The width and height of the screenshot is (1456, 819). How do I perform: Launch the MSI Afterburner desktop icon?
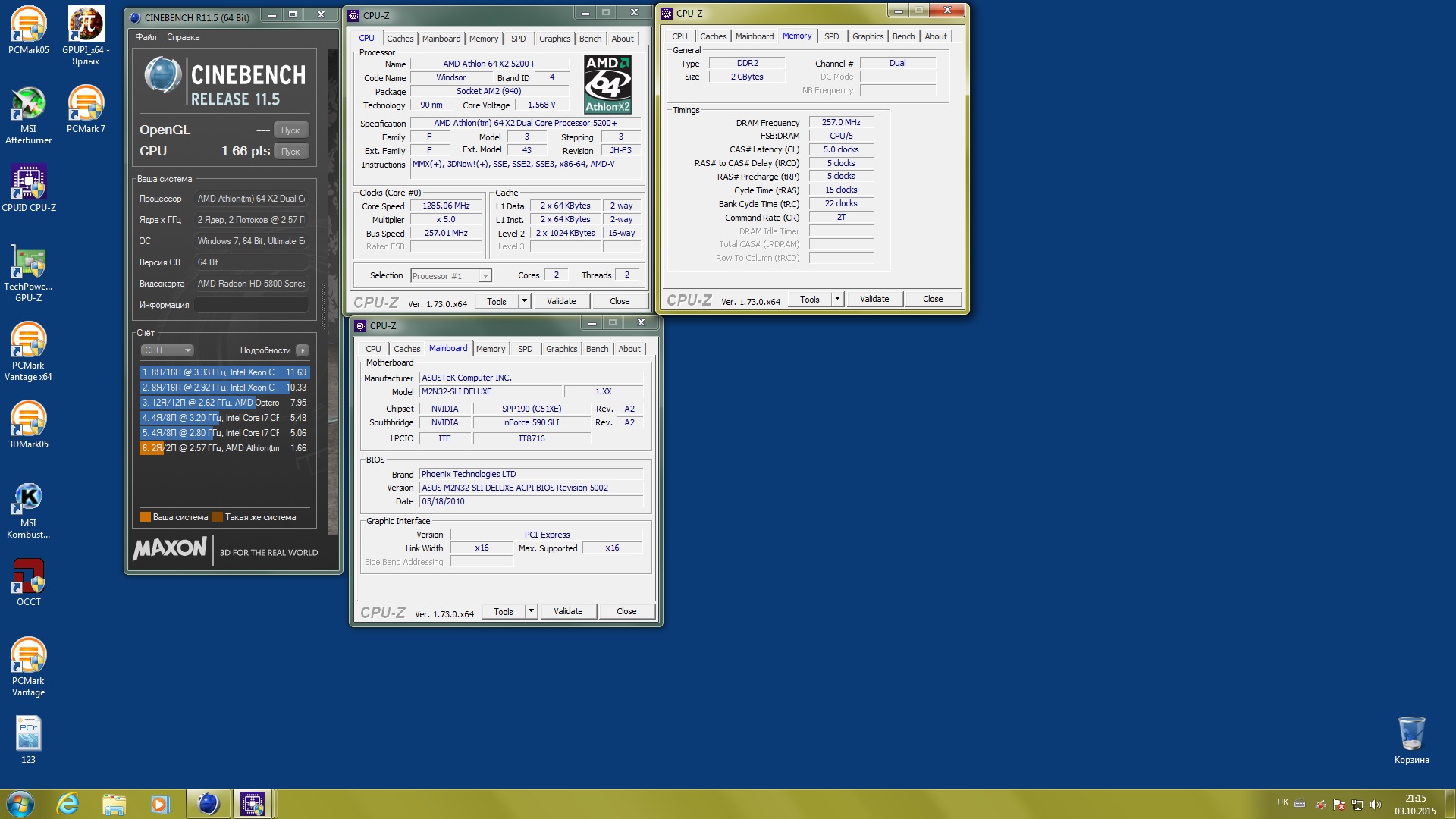point(28,115)
